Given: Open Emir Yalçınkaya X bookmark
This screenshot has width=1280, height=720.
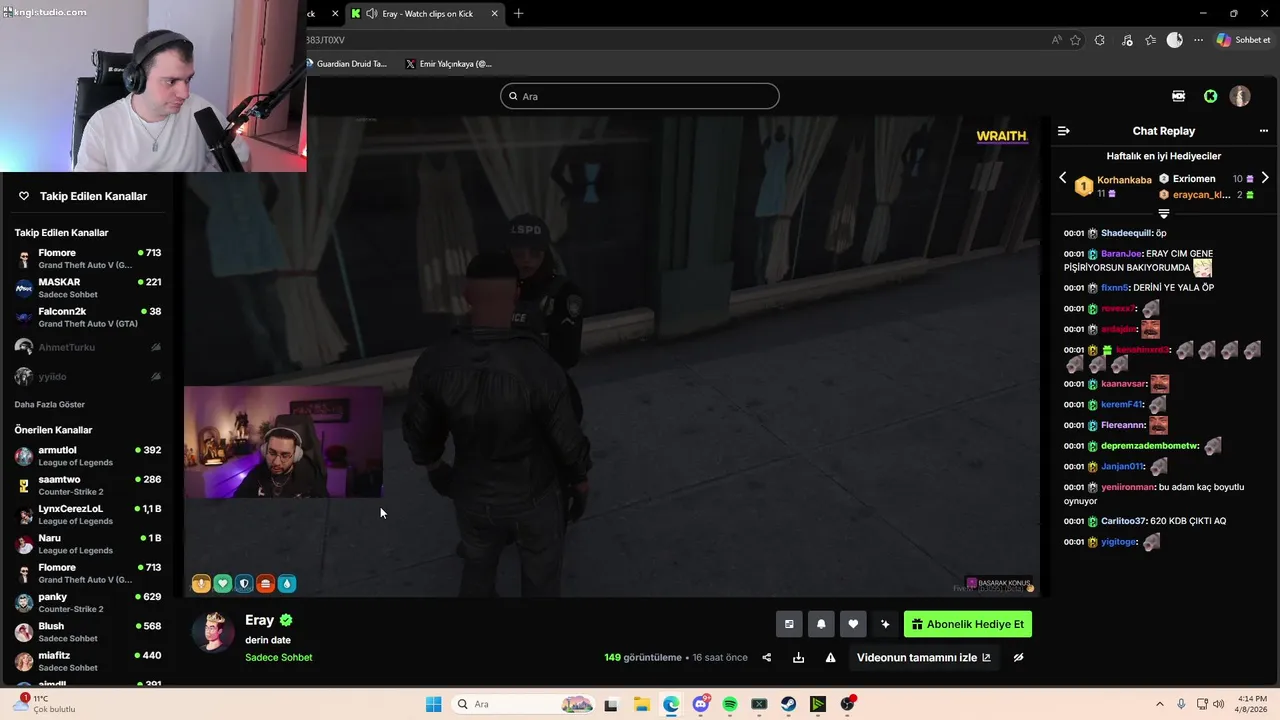Looking at the screenshot, I should point(449,64).
